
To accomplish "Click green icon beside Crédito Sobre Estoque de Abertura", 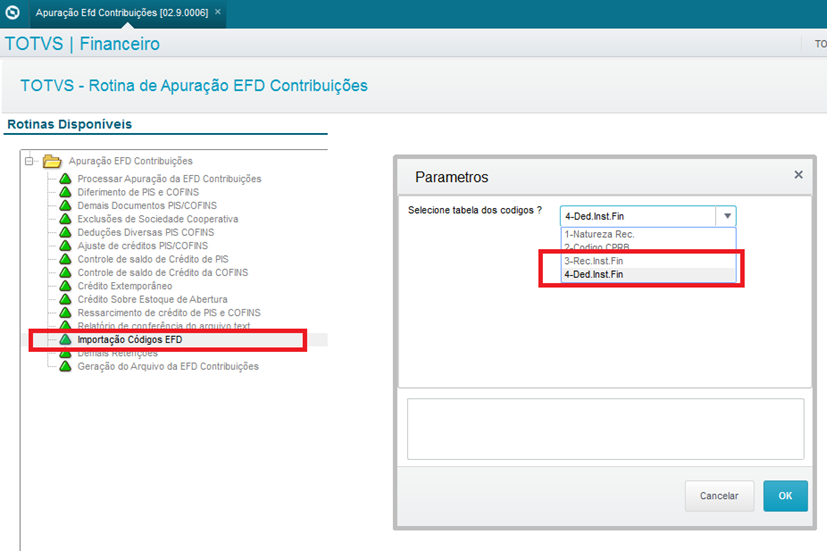I will pyautogui.click(x=65, y=299).
